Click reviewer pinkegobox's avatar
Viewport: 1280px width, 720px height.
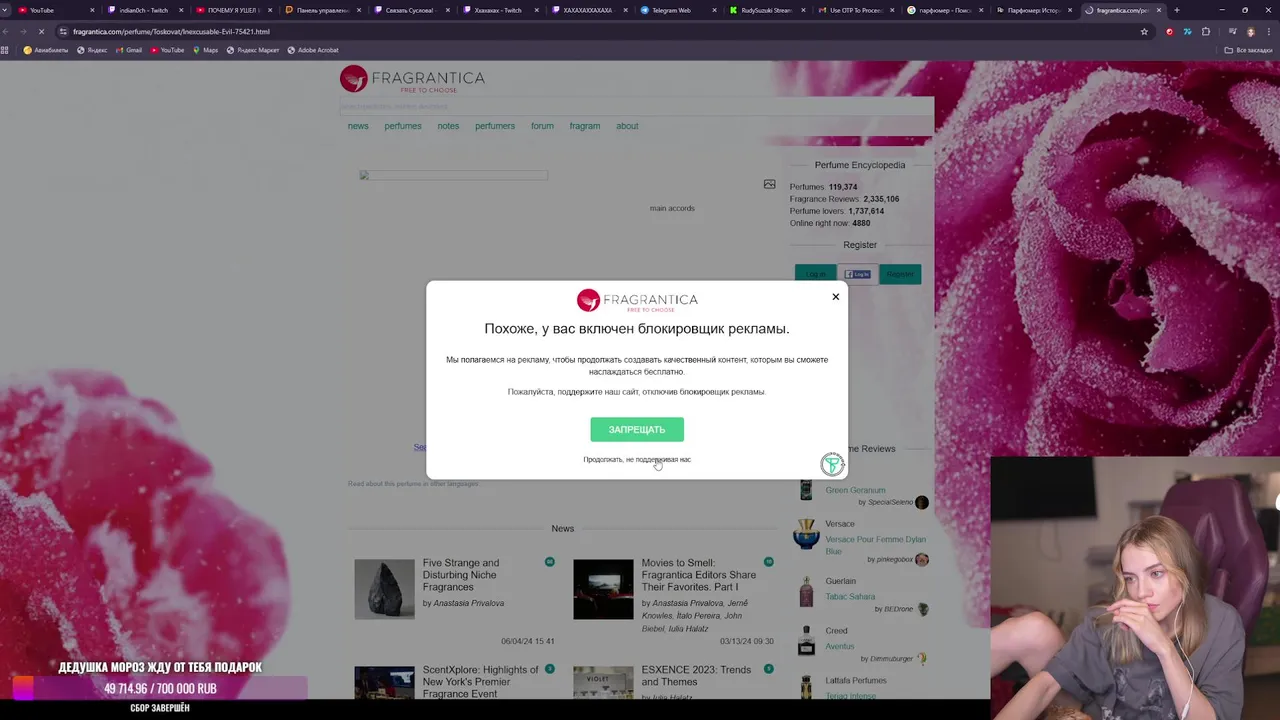pos(922,559)
